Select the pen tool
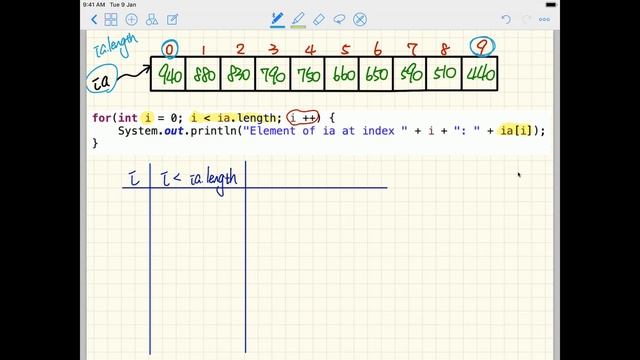This screenshot has width=640, height=360. coord(278,19)
